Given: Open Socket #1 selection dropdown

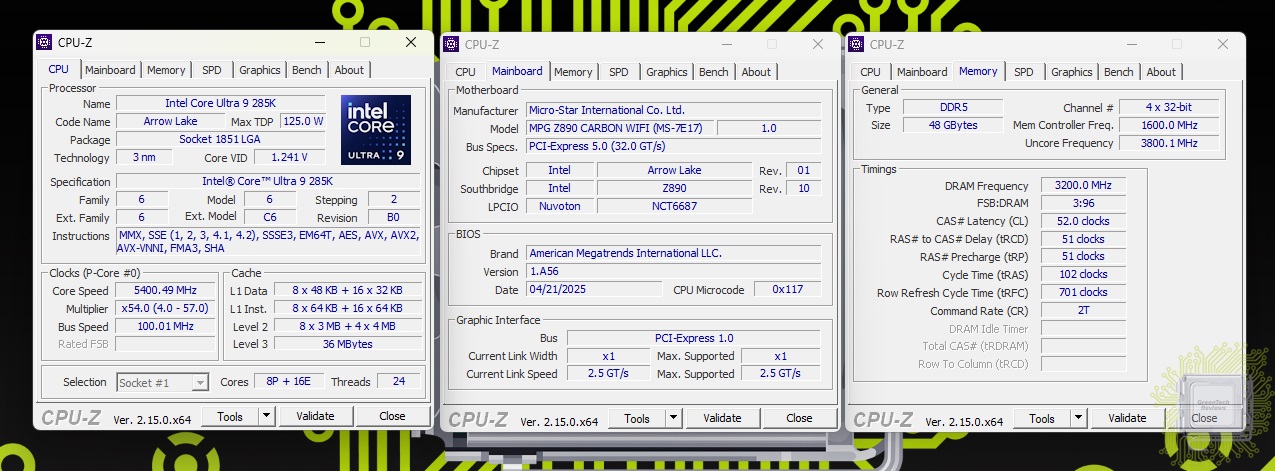Looking at the screenshot, I should coord(162,382).
